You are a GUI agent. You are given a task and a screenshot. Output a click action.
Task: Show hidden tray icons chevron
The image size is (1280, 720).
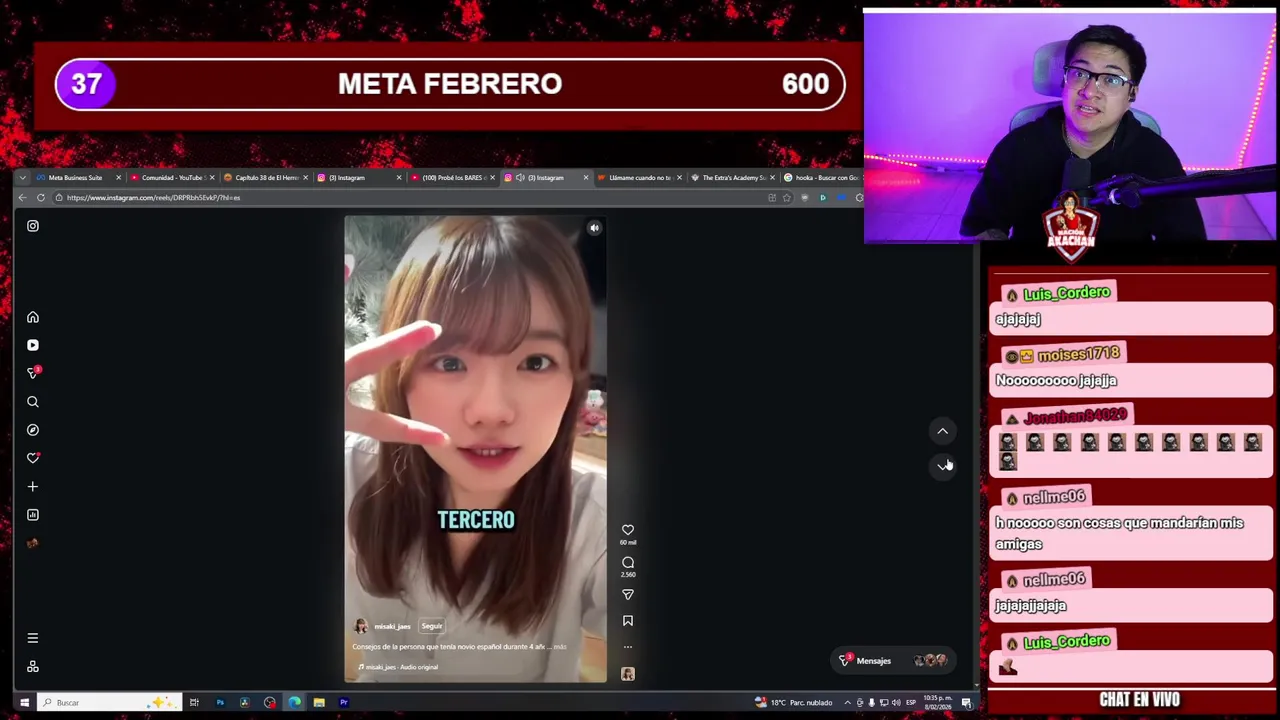[847, 703]
